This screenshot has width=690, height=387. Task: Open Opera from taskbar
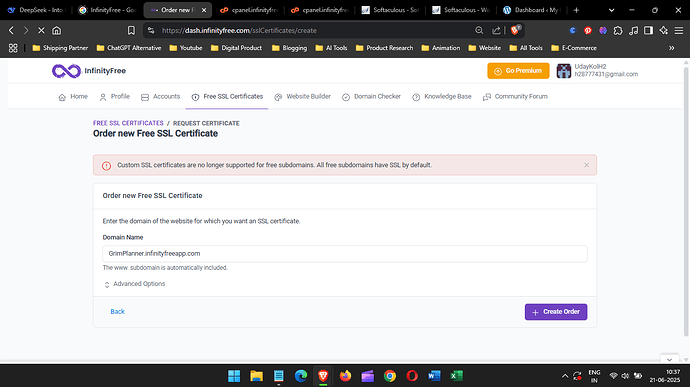coord(412,376)
